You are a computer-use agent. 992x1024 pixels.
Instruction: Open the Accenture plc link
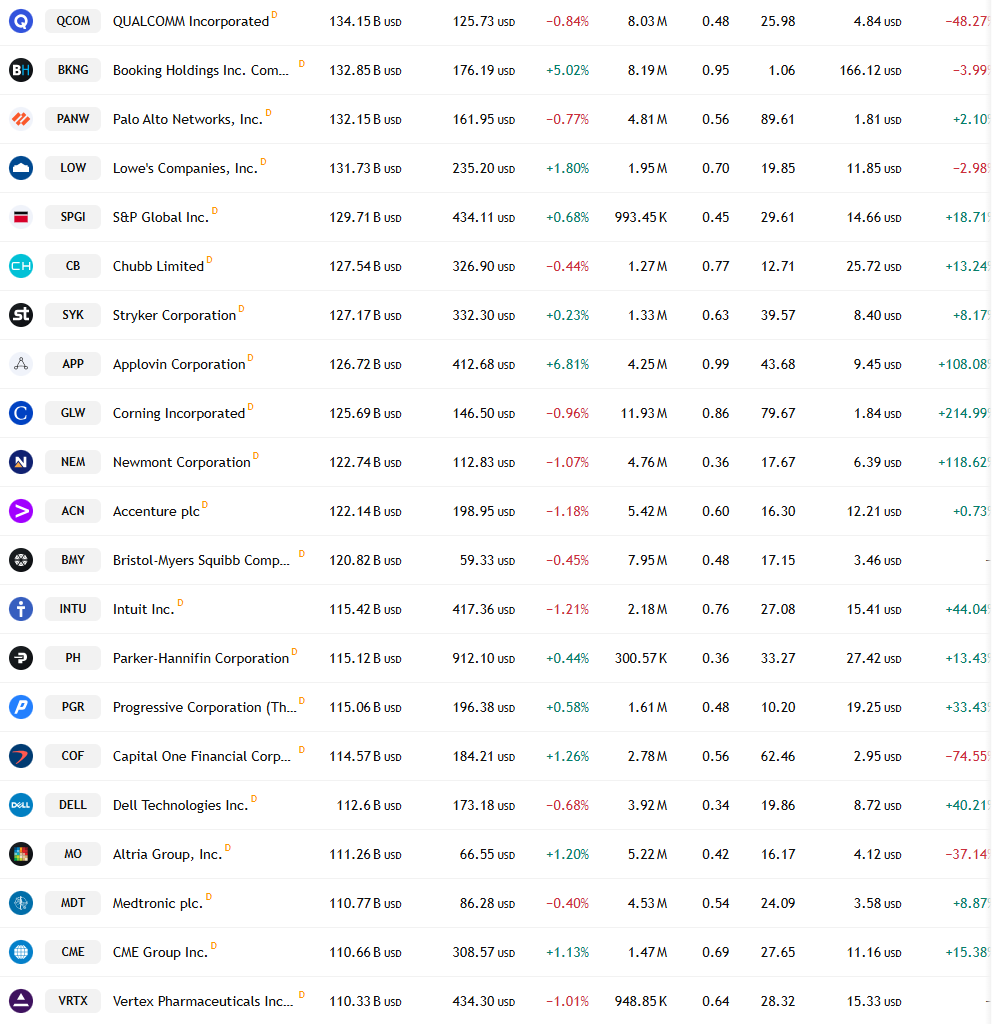156,511
